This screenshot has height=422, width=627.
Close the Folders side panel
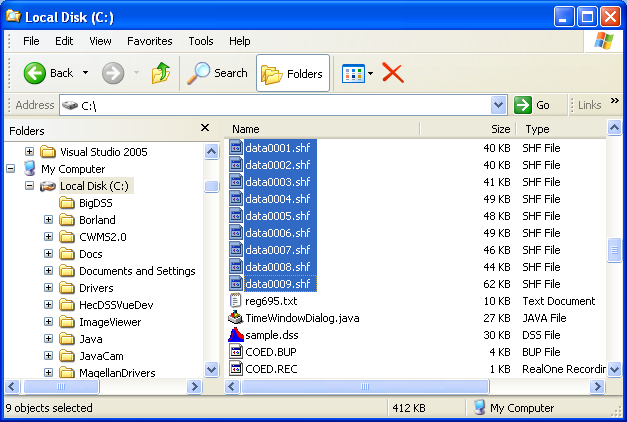[205, 128]
